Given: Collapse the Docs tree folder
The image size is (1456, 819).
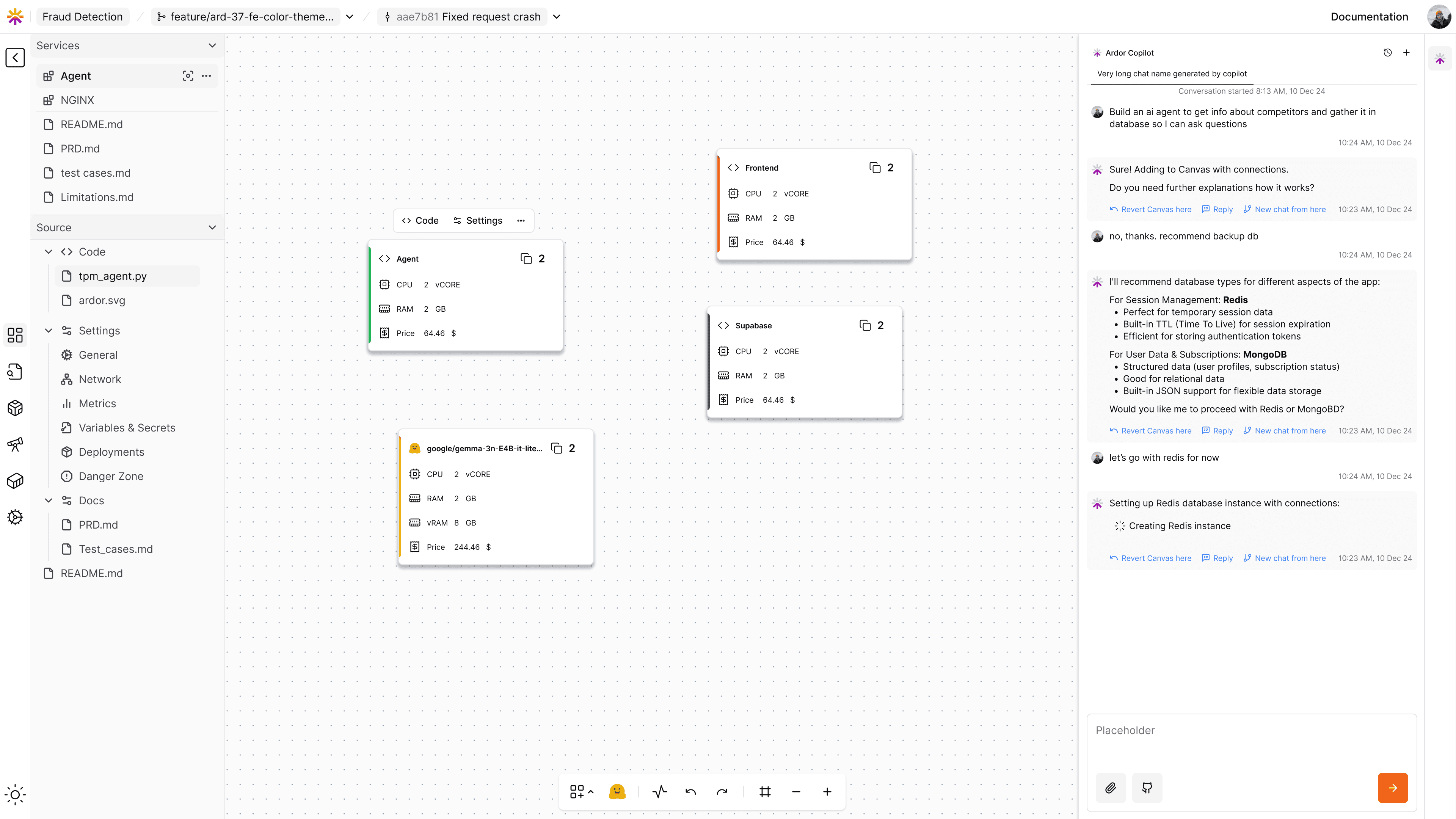Looking at the screenshot, I should coord(49,501).
